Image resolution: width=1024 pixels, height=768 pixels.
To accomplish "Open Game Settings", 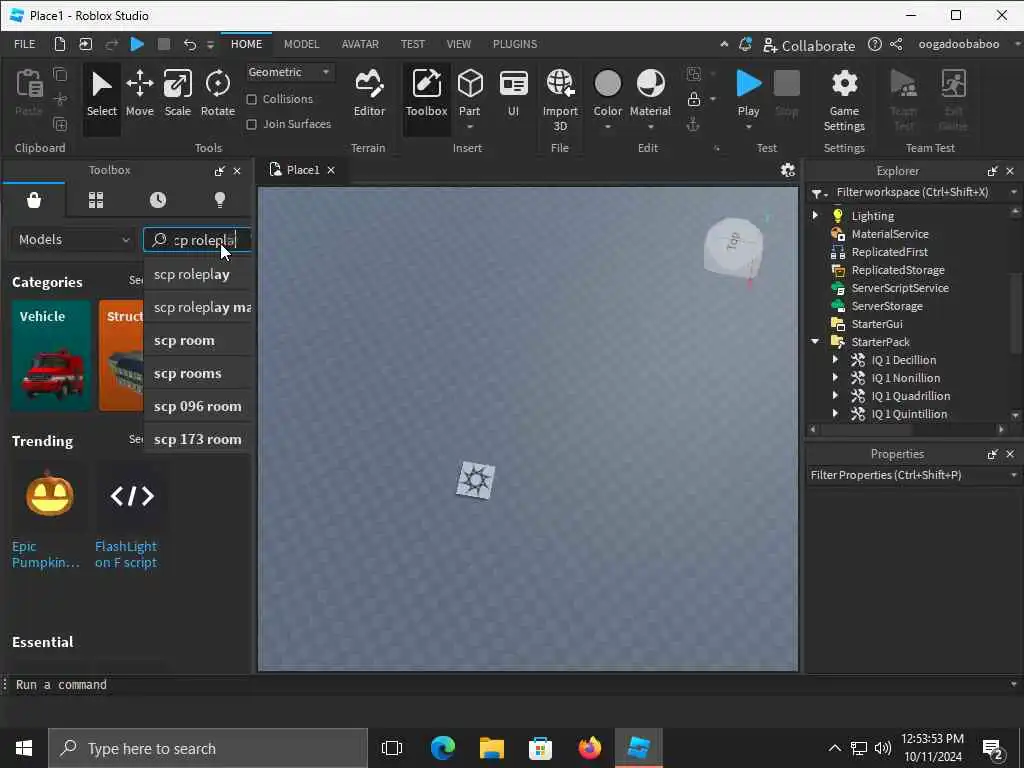I will point(844,99).
